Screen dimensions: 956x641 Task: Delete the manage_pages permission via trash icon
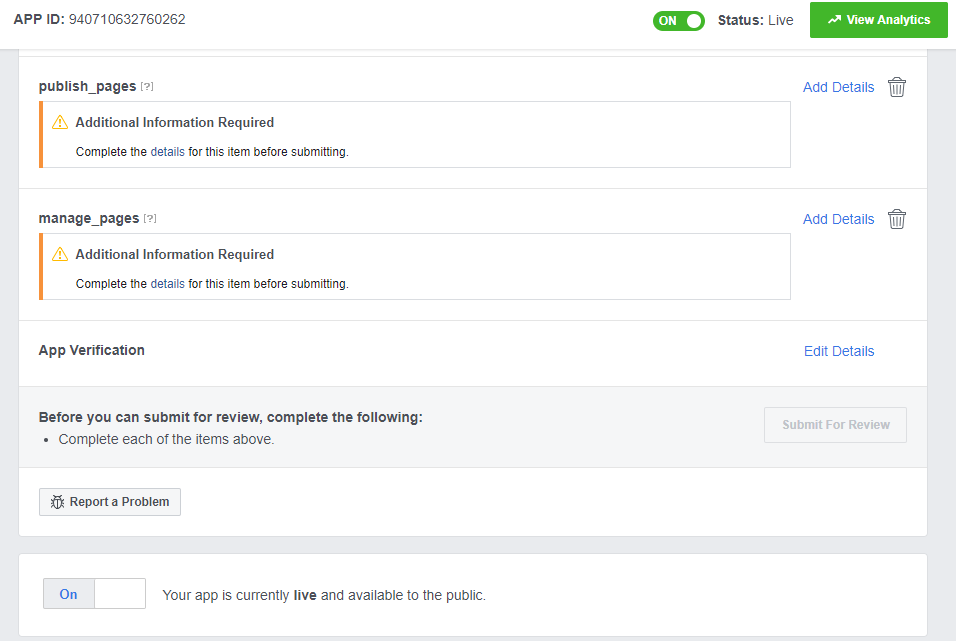[896, 219]
